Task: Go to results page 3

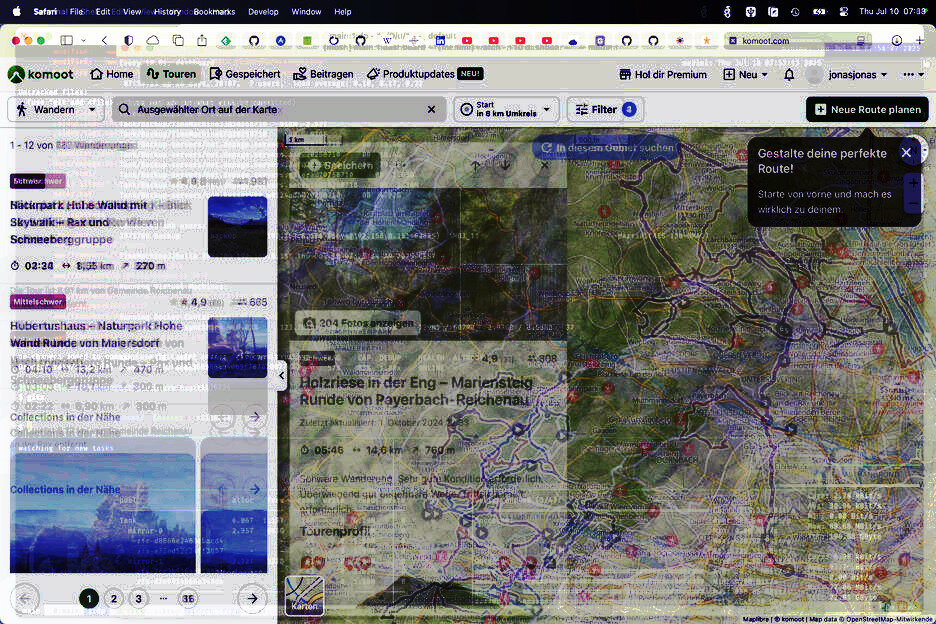Action: (138, 598)
